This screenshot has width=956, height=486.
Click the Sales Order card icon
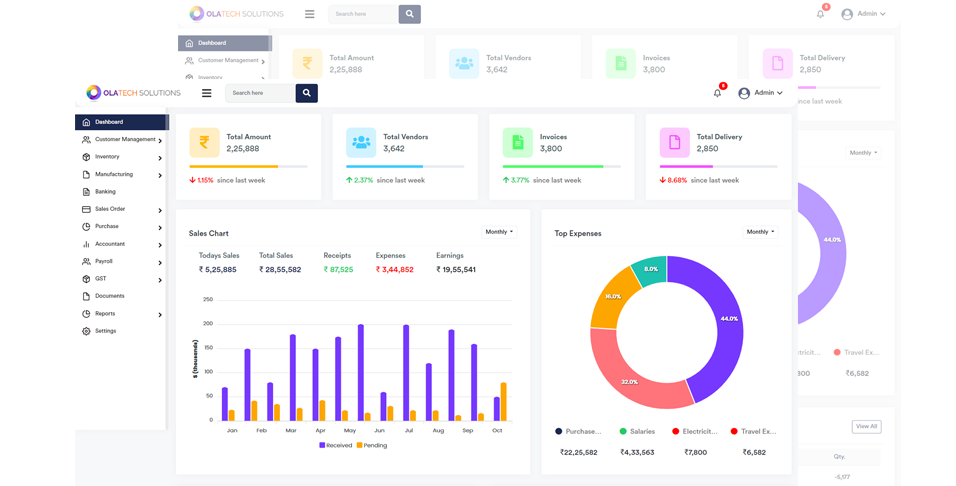86,209
